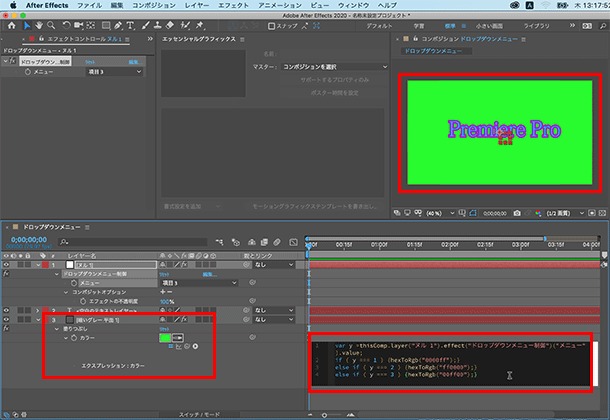This screenshot has height=420, width=610.
Task: Open layer 3 parent link dropdown
Action: (274, 319)
